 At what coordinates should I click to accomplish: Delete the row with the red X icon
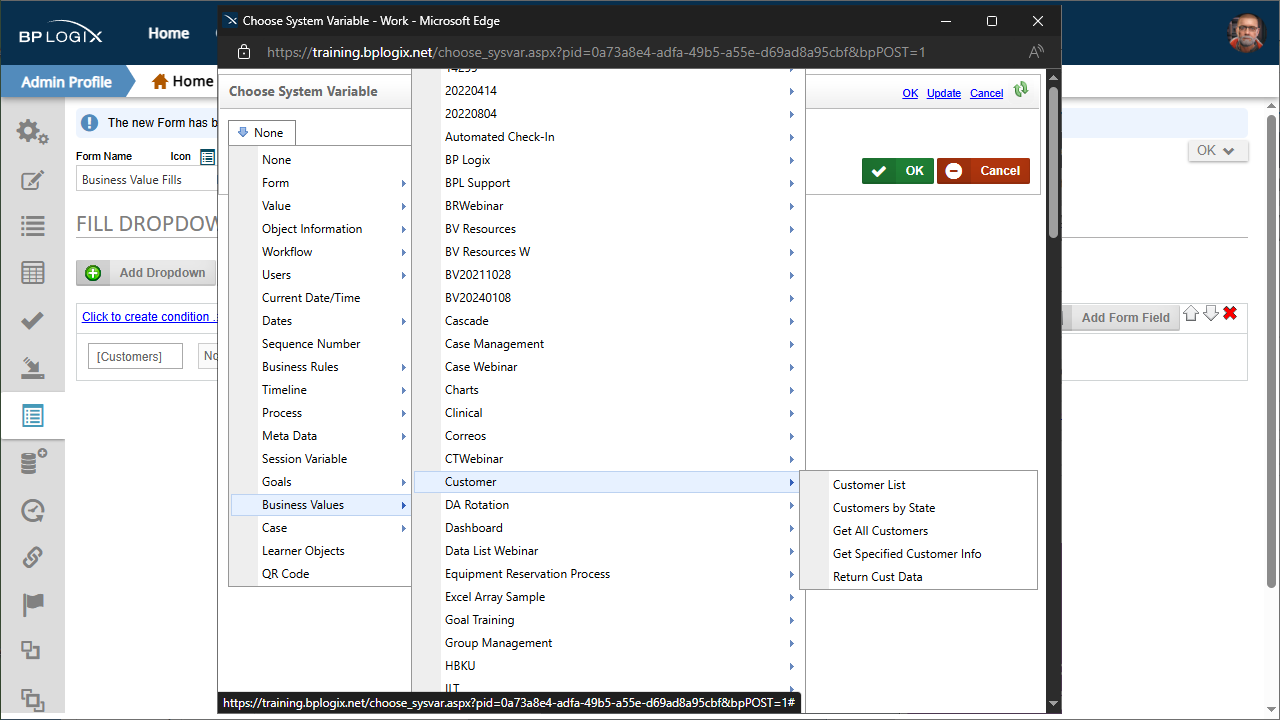tap(1230, 314)
